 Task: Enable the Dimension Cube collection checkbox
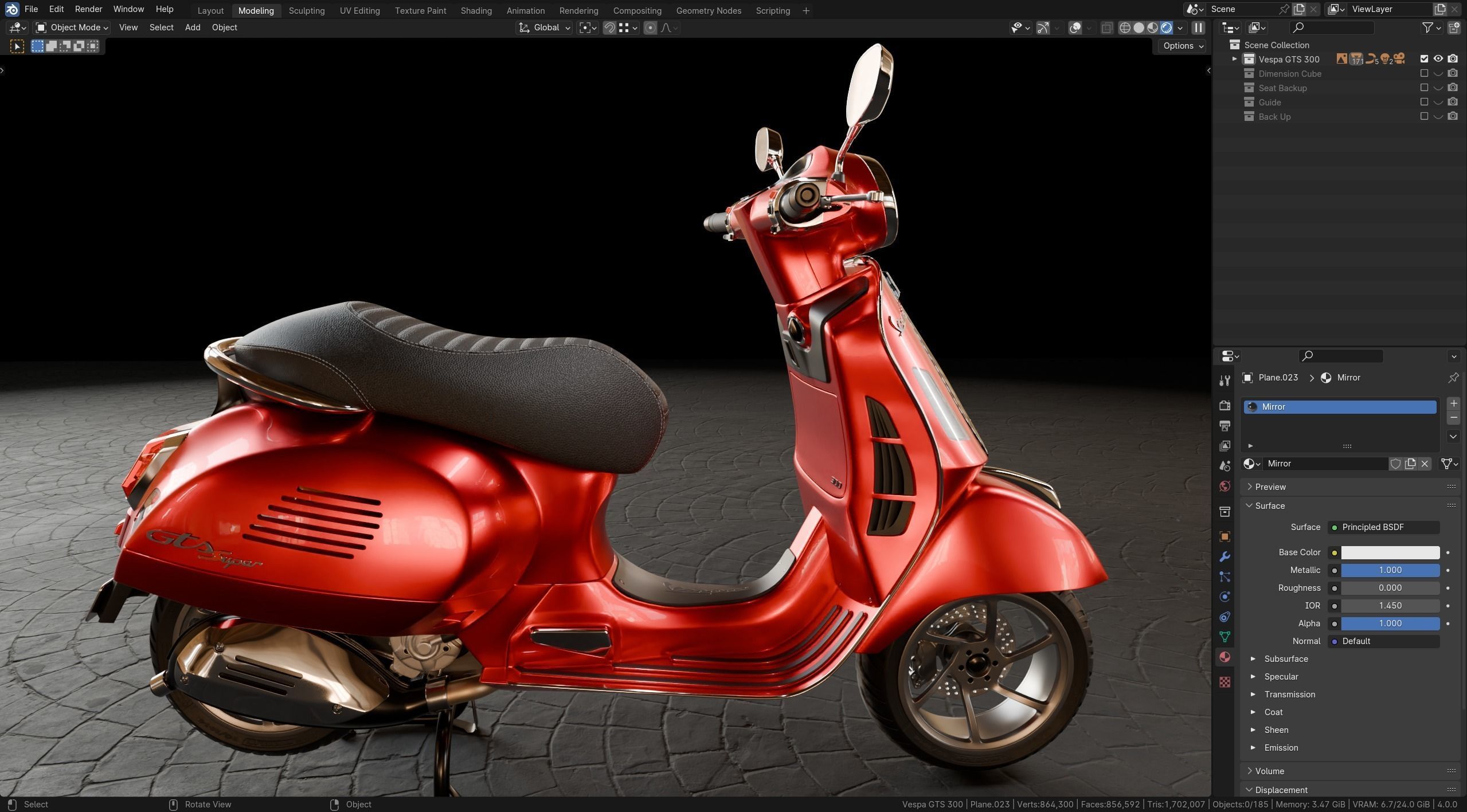click(x=1424, y=73)
